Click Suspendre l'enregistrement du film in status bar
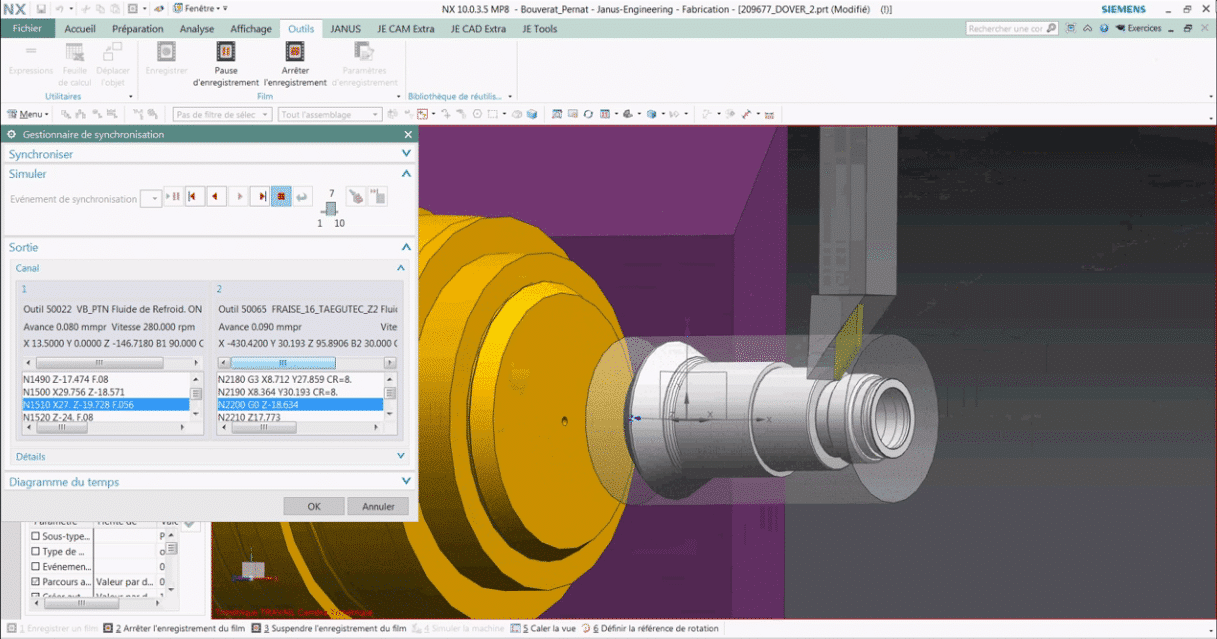Viewport: 1217px width, 639px height. click(x=328, y=629)
